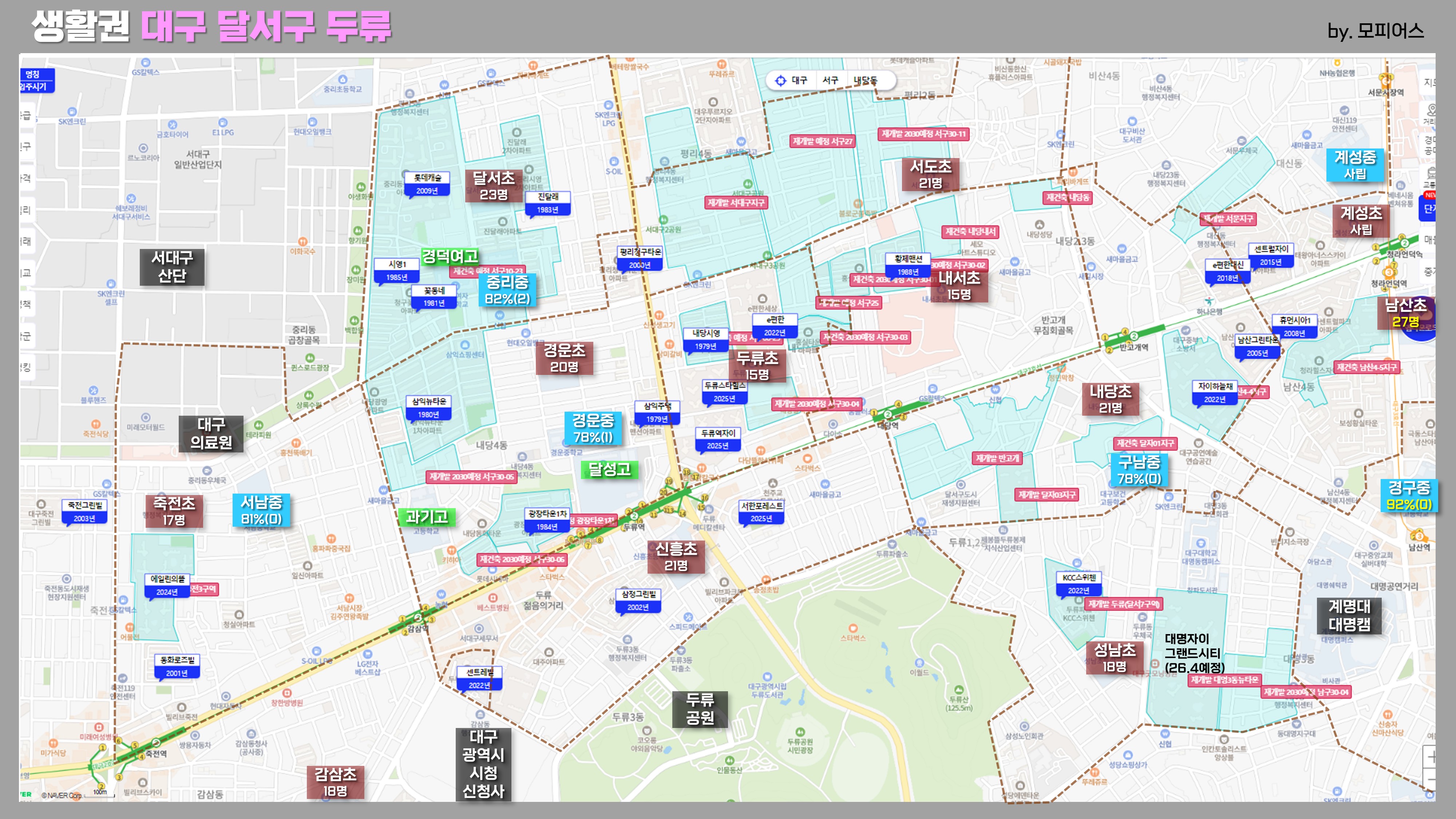Select the blue 단지 NEW tab
The image size is (1456, 819).
coord(1429,208)
